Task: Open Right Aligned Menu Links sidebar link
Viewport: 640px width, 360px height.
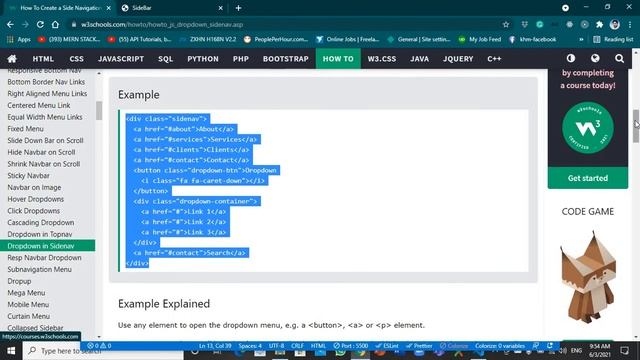Action: tap(47, 94)
